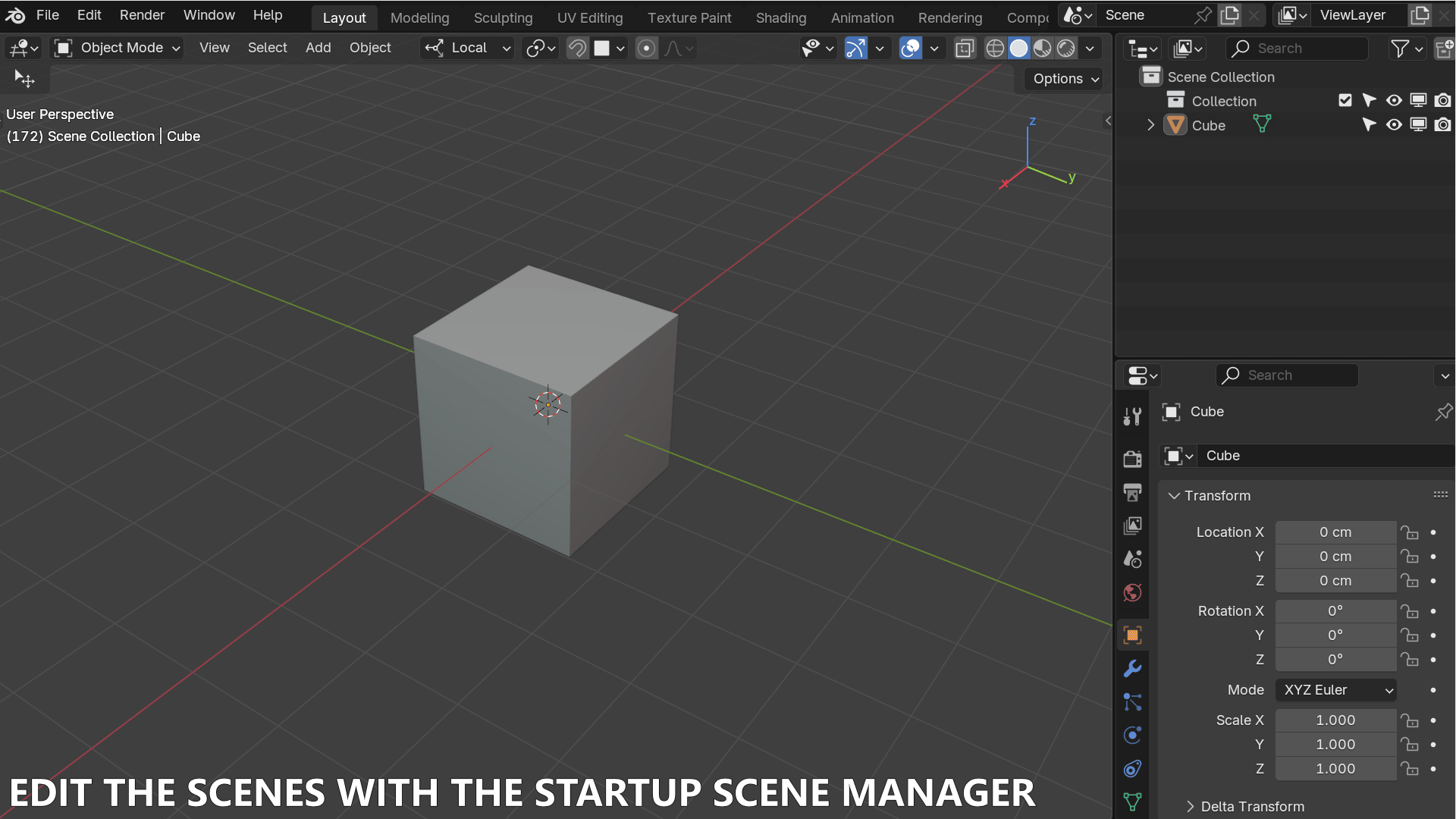
Task: Toggle X-ray view
Action: pos(964,48)
